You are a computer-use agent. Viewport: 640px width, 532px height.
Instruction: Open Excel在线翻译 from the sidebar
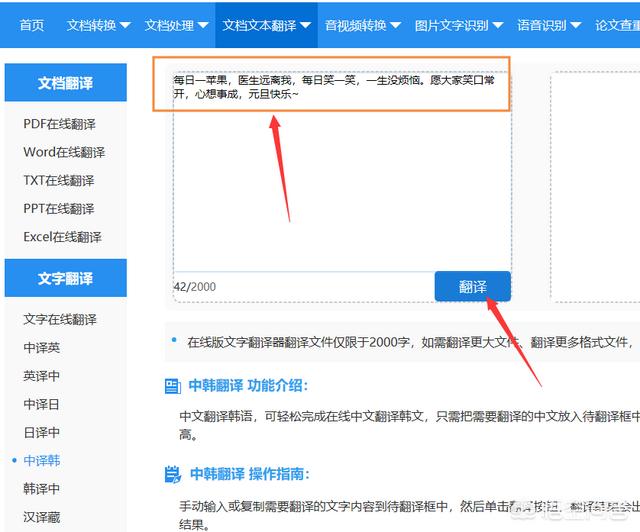tap(62, 237)
